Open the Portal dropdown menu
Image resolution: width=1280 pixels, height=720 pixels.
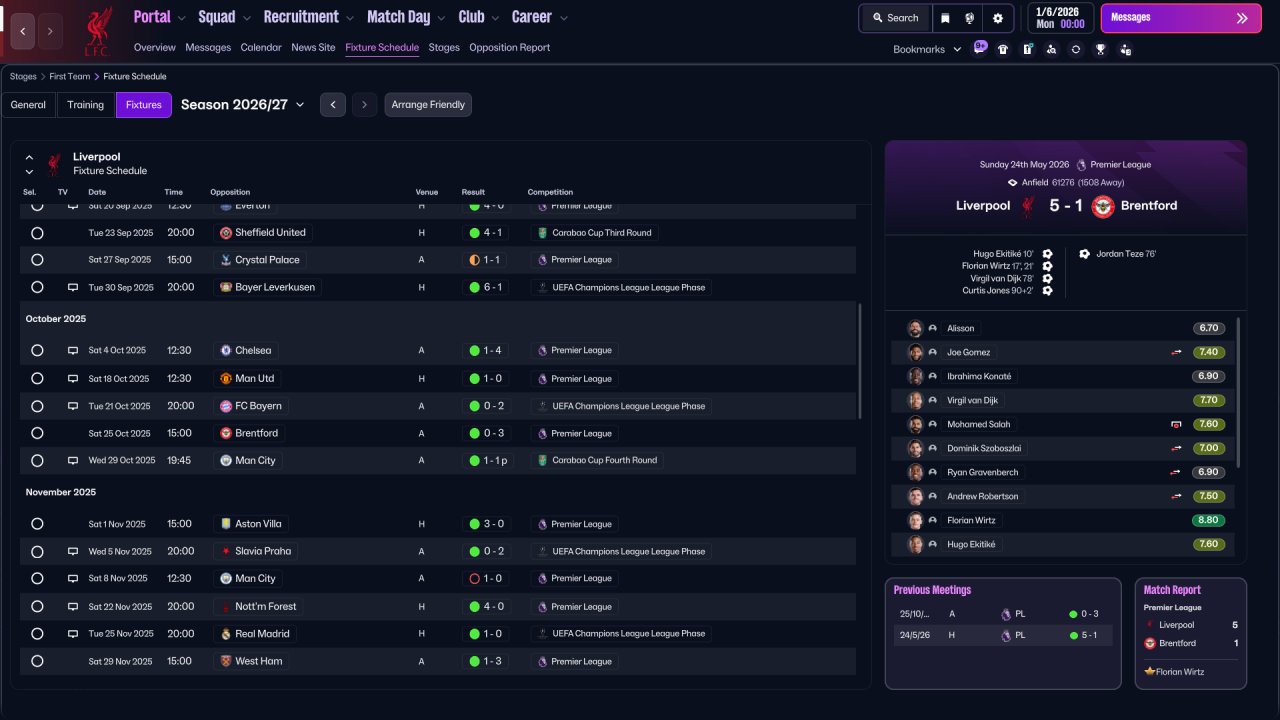[159, 17]
